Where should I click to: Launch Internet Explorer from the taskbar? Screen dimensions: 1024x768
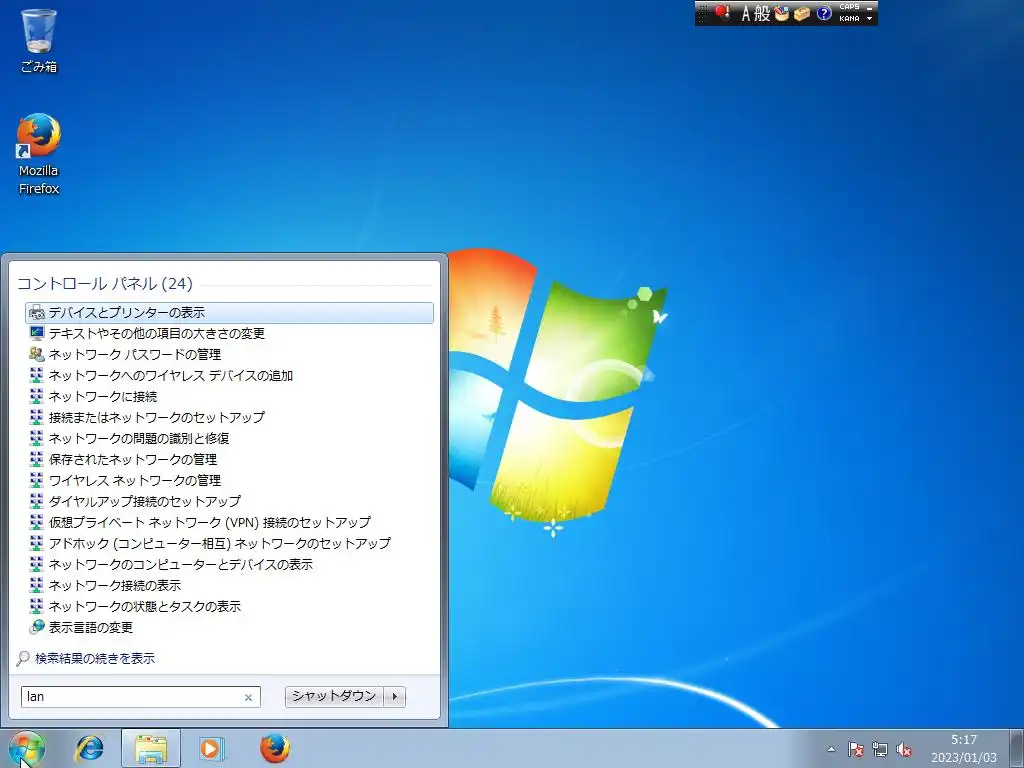tap(89, 748)
